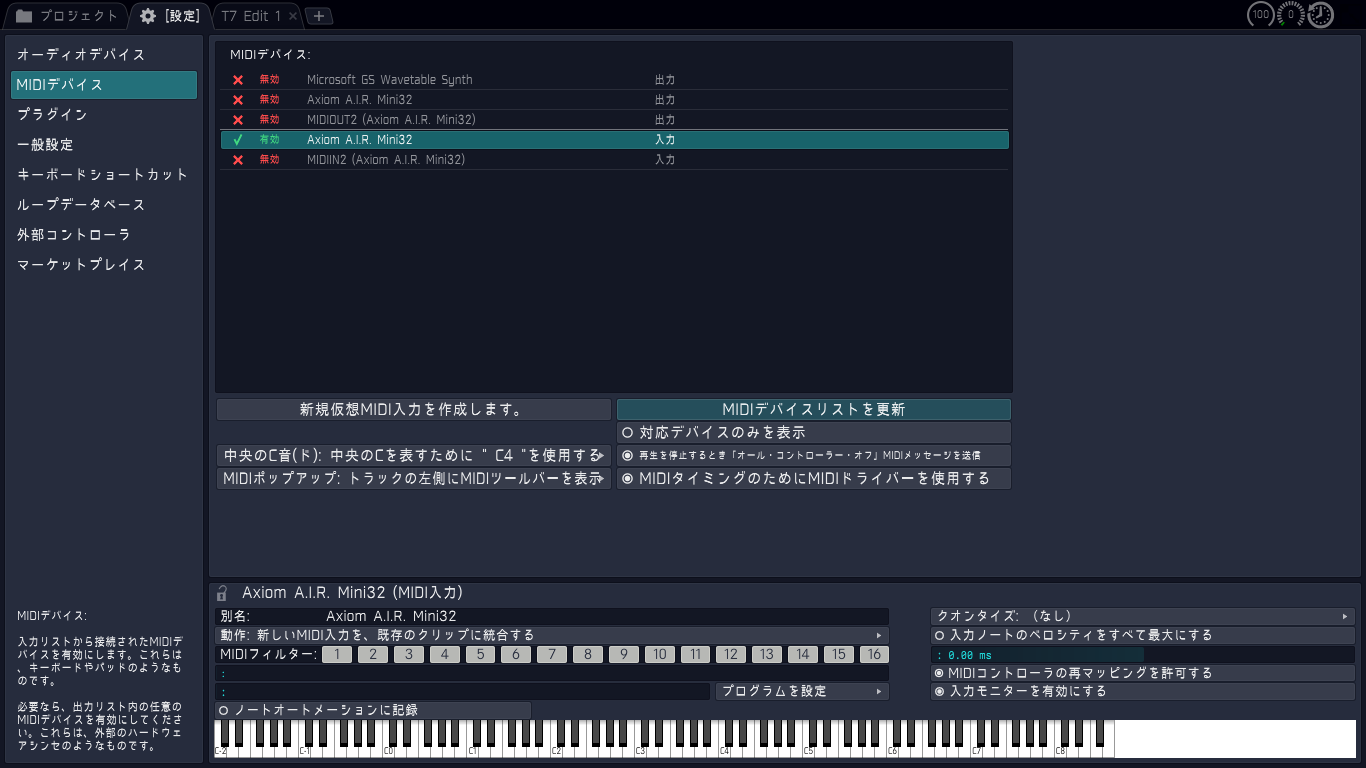This screenshot has height=768, width=1366.
Task: Toggle 入力モニターを有効にする
Action: [x=1143, y=691]
